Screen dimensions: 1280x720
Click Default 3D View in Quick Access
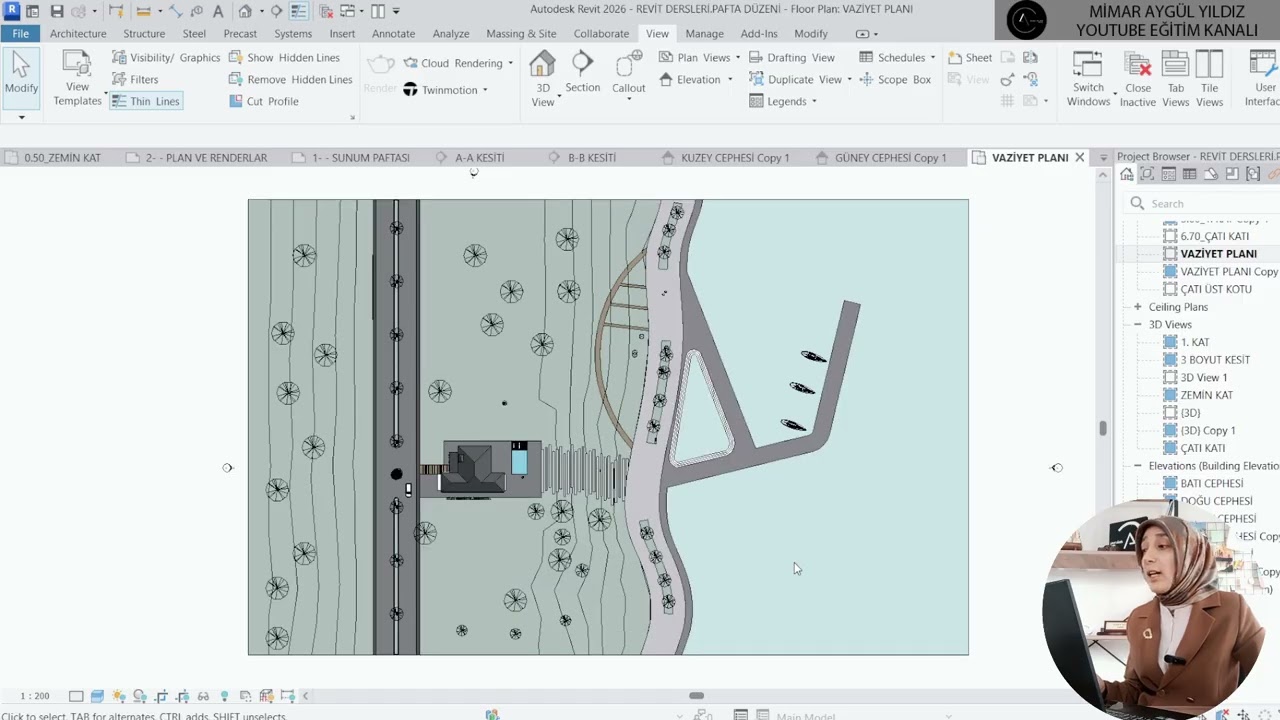[245, 11]
